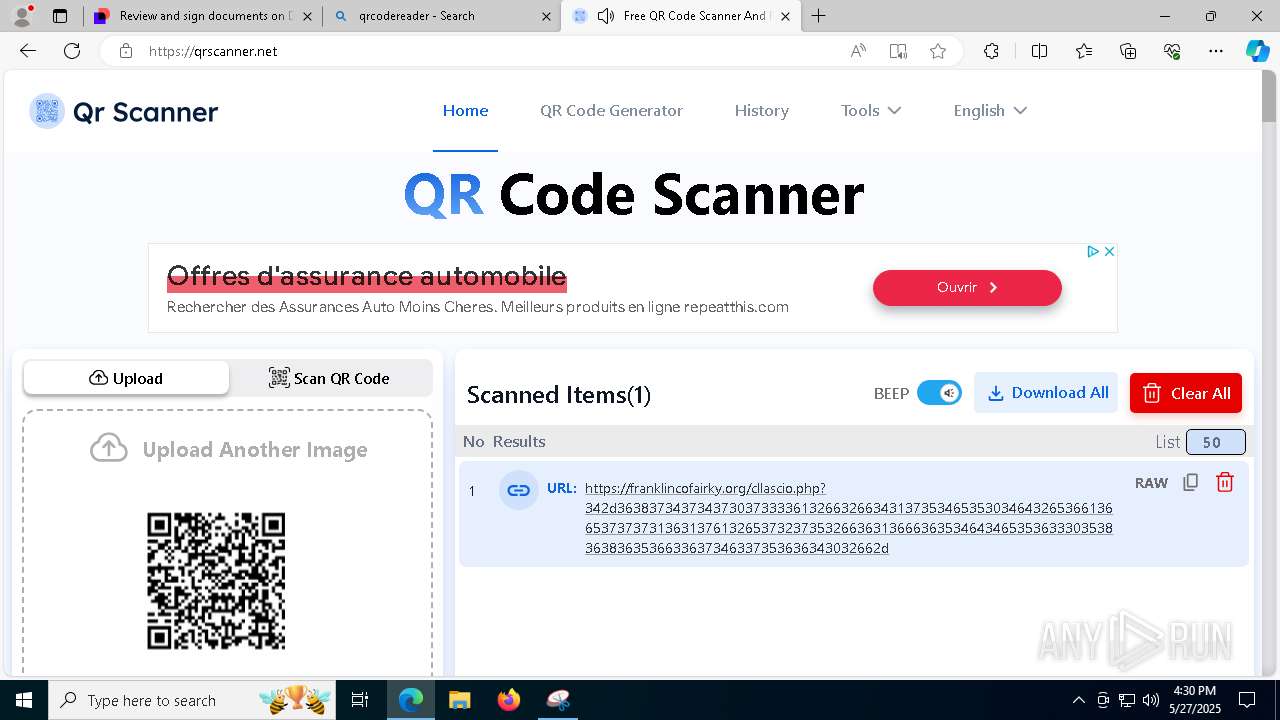Open the browser Extensions icon
The image size is (1280, 720).
(x=991, y=51)
